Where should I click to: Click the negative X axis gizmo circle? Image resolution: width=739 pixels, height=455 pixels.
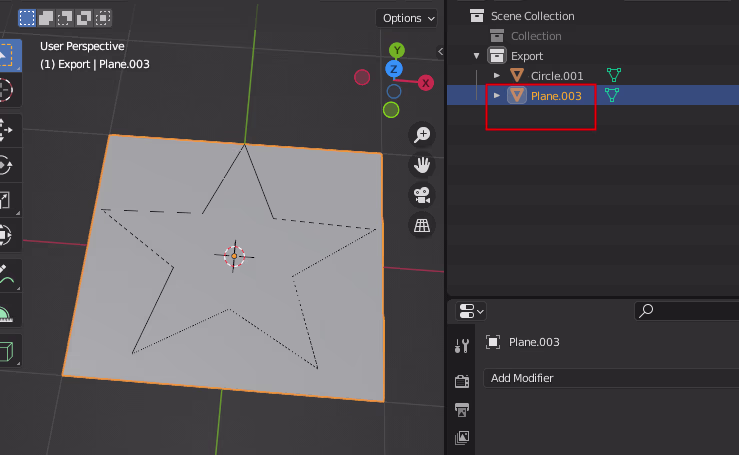coord(362,77)
